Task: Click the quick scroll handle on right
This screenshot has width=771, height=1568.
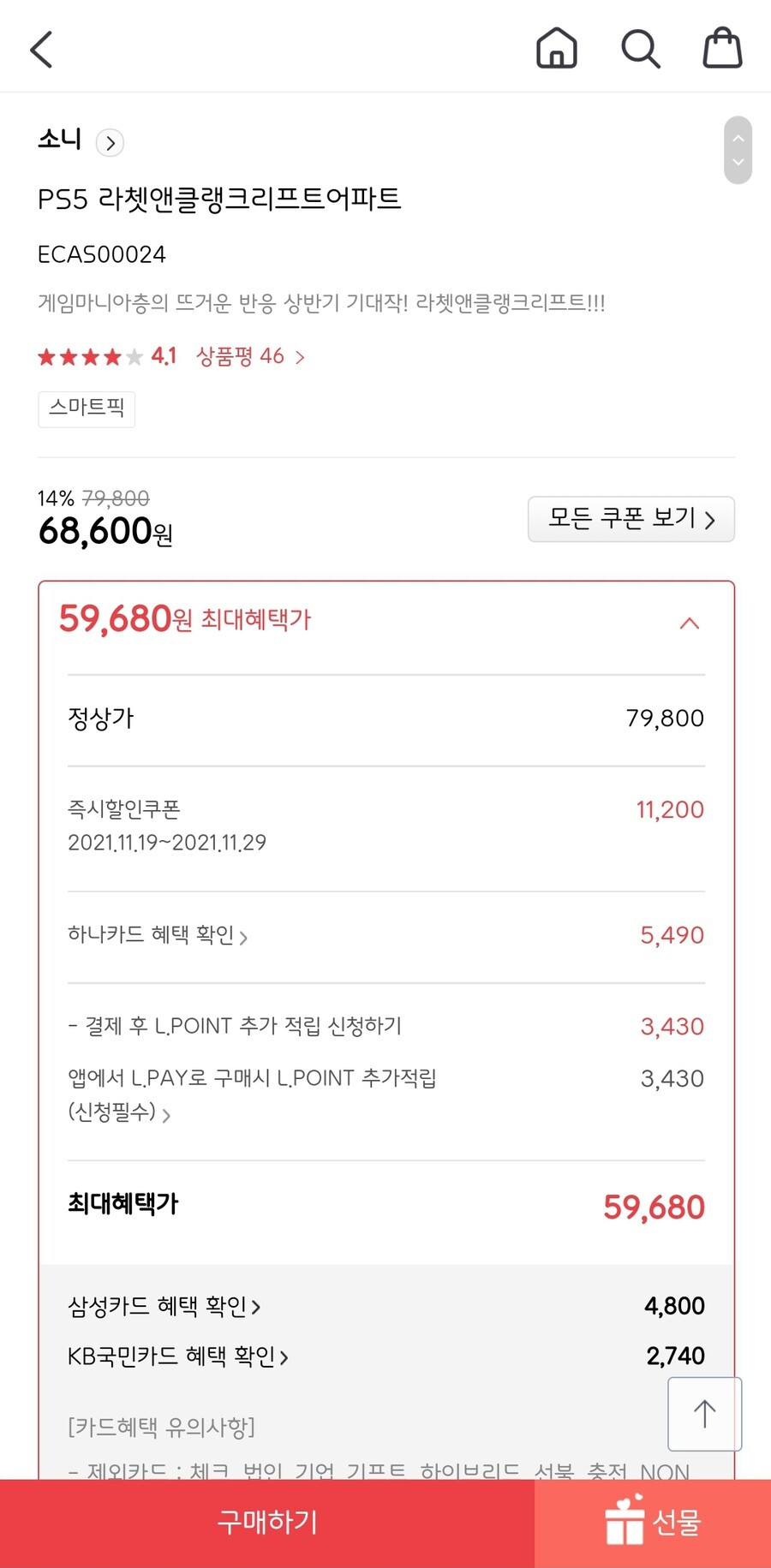Action: point(738,150)
